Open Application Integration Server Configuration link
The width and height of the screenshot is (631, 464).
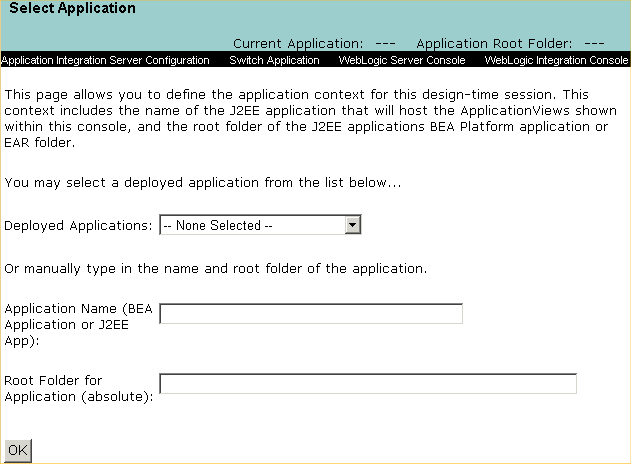point(106,60)
